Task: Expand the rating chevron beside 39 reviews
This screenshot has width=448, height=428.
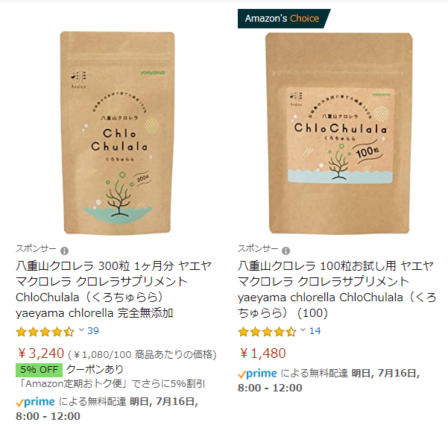Action: (x=81, y=330)
